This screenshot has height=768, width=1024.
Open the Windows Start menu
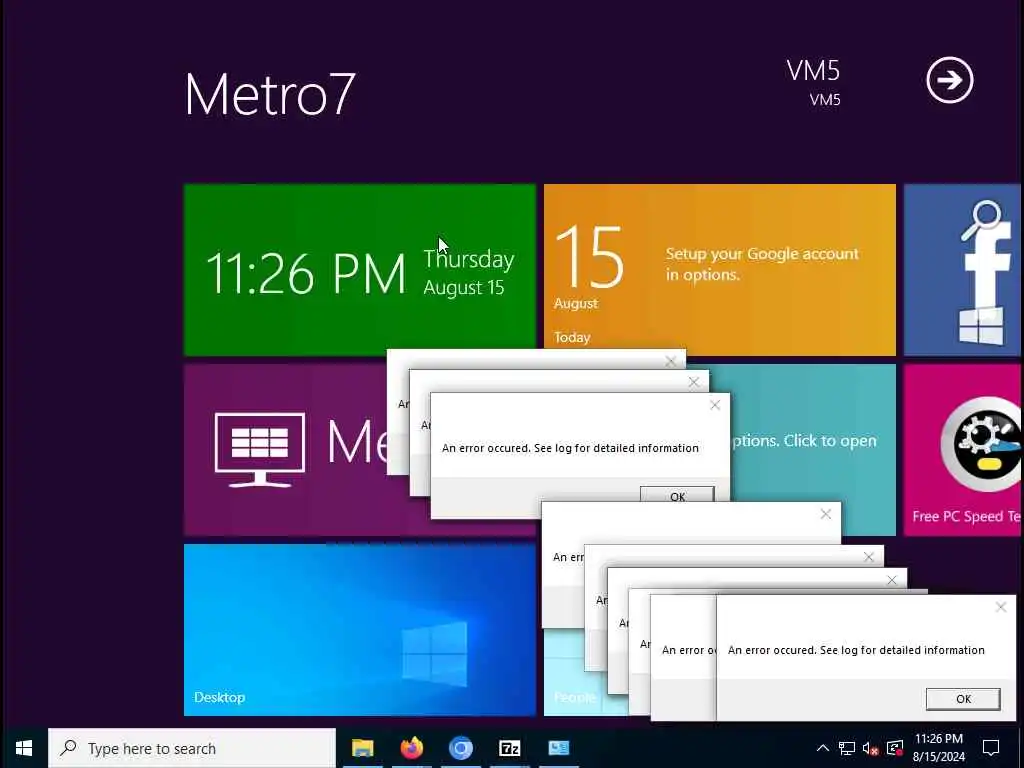[24, 748]
